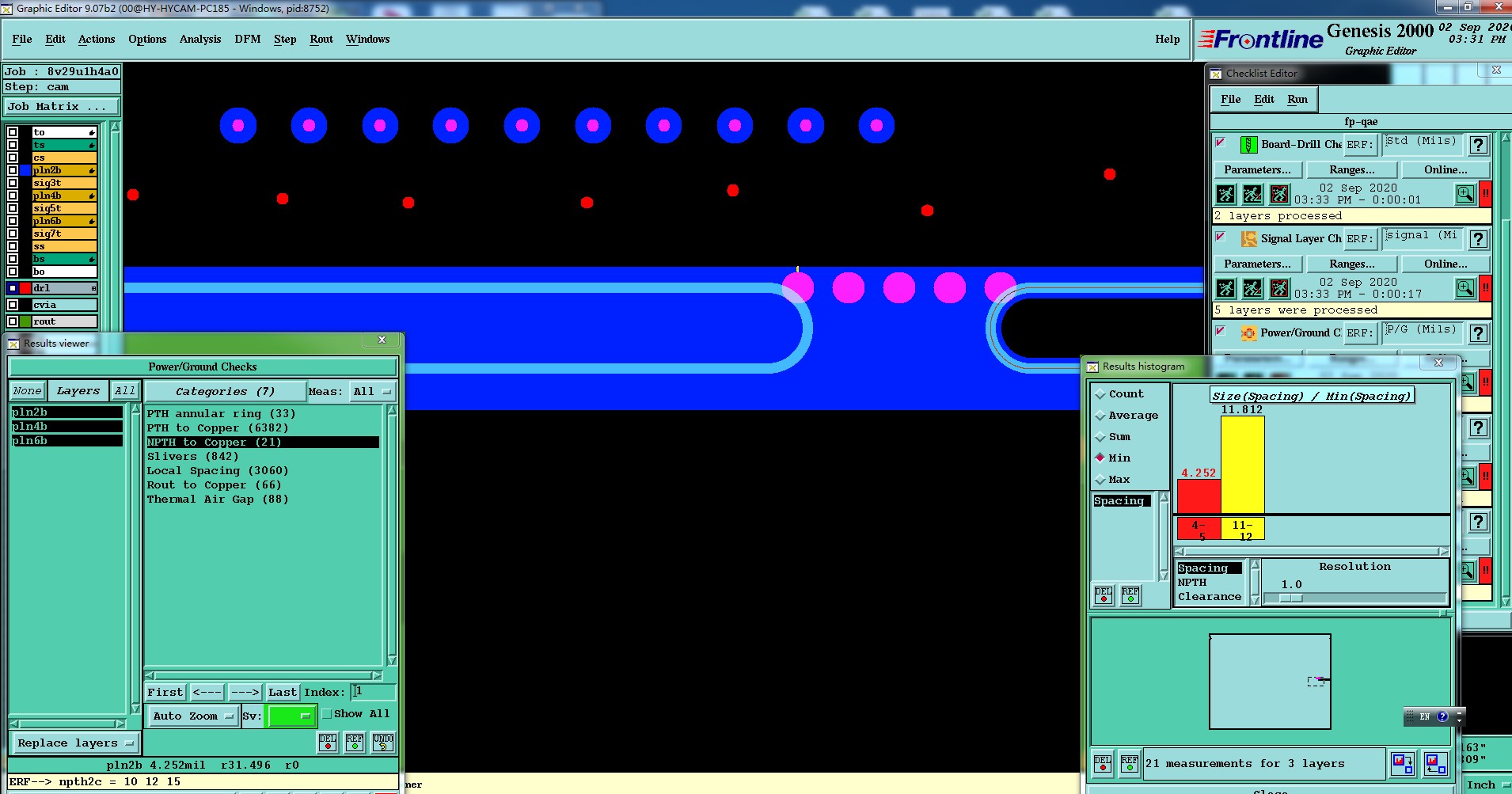This screenshot has height=794, width=1512.
Task: Click the green drill icon of Board-Drill Check
Action: (1248, 145)
